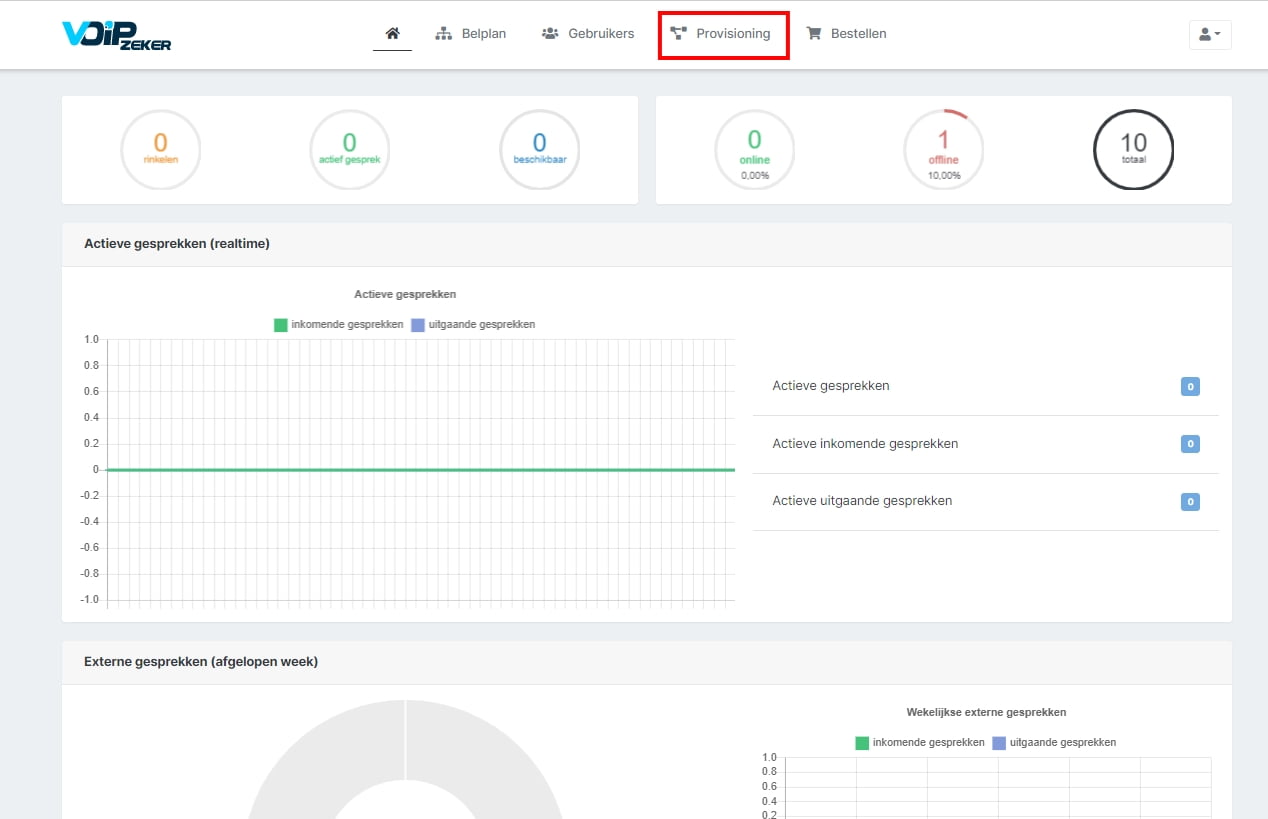Click the Belplan sitemap icon
Viewport: 1268px width, 819px height.
pyautogui.click(x=444, y=34)
